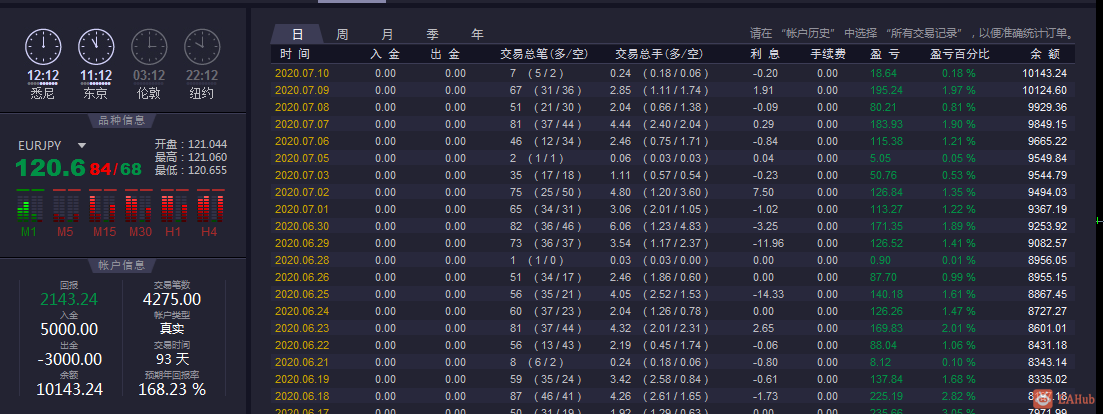The width and height of the screenshot is (1104, 414).
Task: Click the 交易总手(多/空) column header
Action: [x=659, y=54]
